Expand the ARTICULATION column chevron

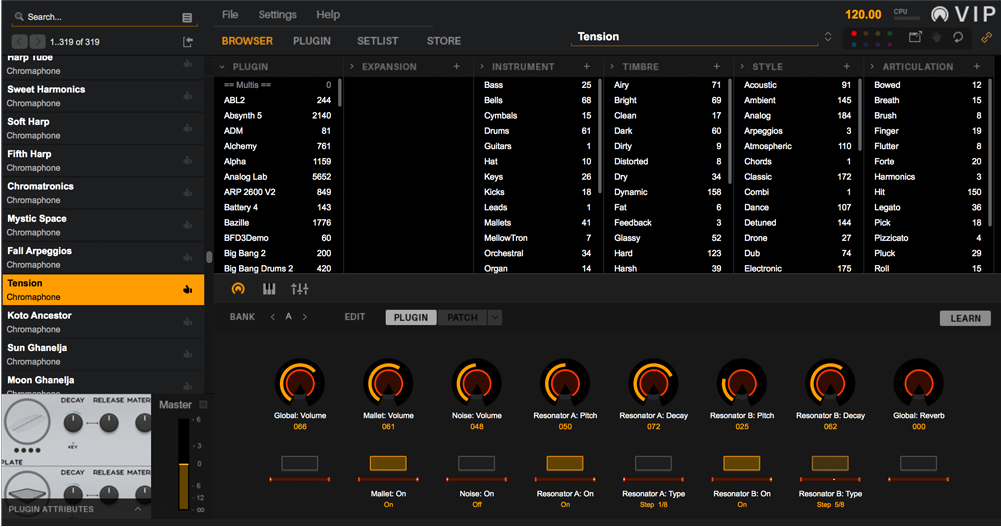(872, 66)
